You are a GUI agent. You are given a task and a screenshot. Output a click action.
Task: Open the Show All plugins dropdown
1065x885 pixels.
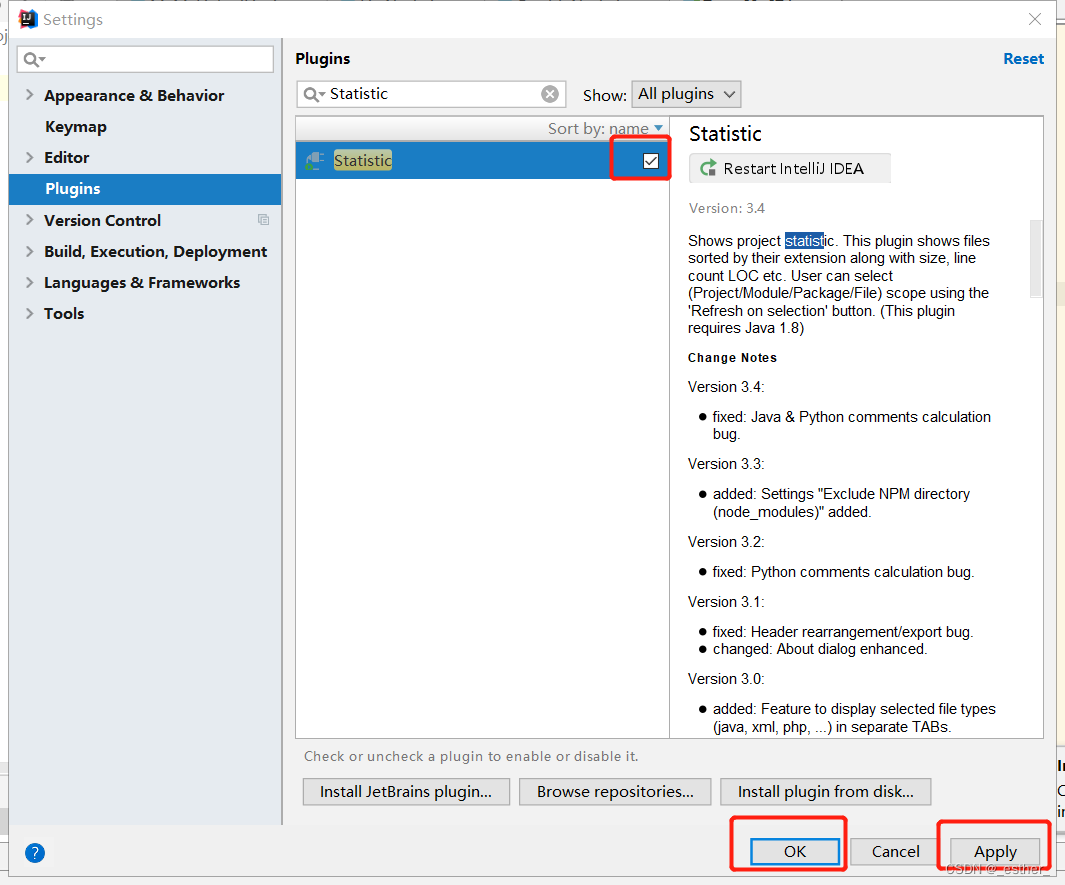coord(686,94)
